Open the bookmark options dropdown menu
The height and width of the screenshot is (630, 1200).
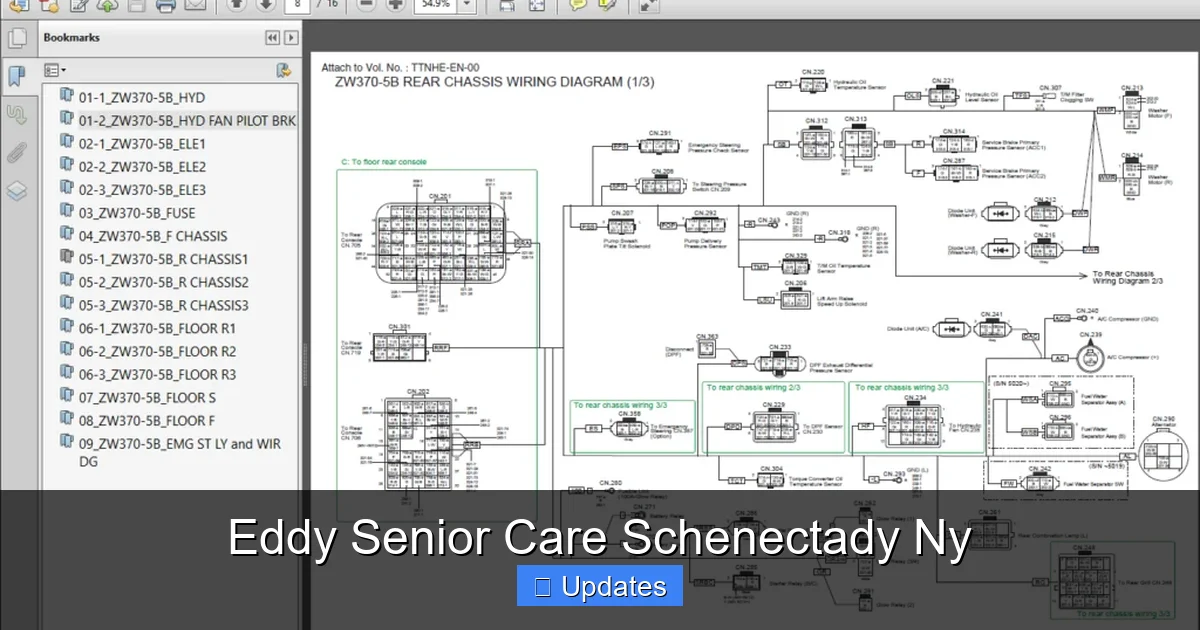(54, 70)
